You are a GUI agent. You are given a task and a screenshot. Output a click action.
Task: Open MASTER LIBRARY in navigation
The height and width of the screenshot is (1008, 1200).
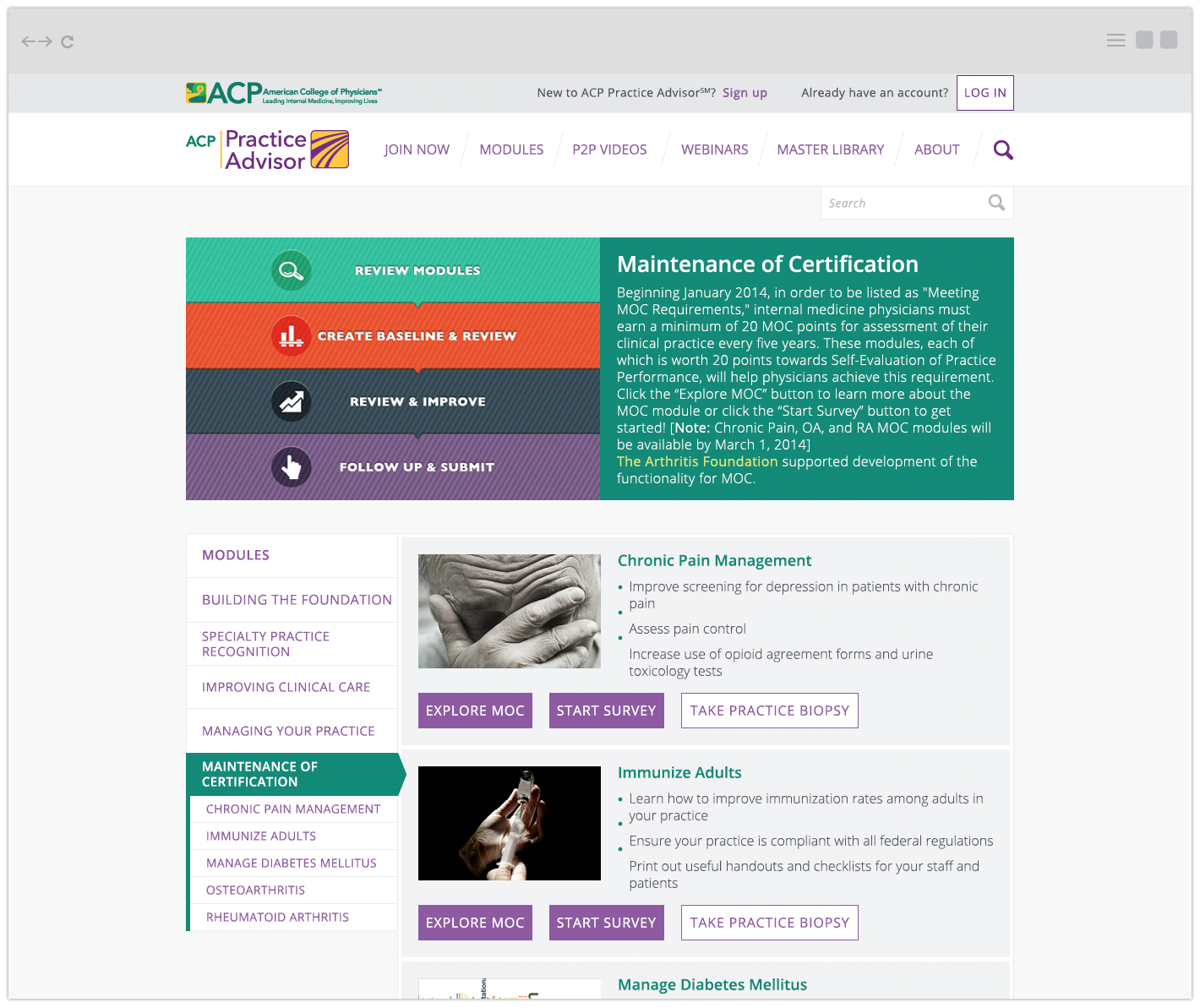tap(831, 150)
